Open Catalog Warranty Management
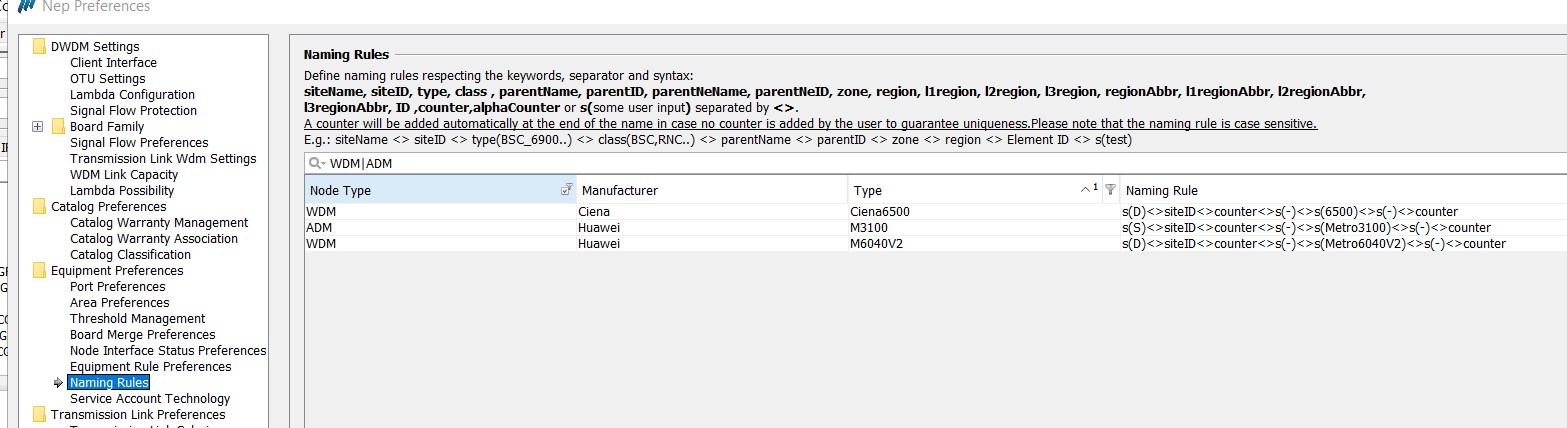 coord(159,222)
